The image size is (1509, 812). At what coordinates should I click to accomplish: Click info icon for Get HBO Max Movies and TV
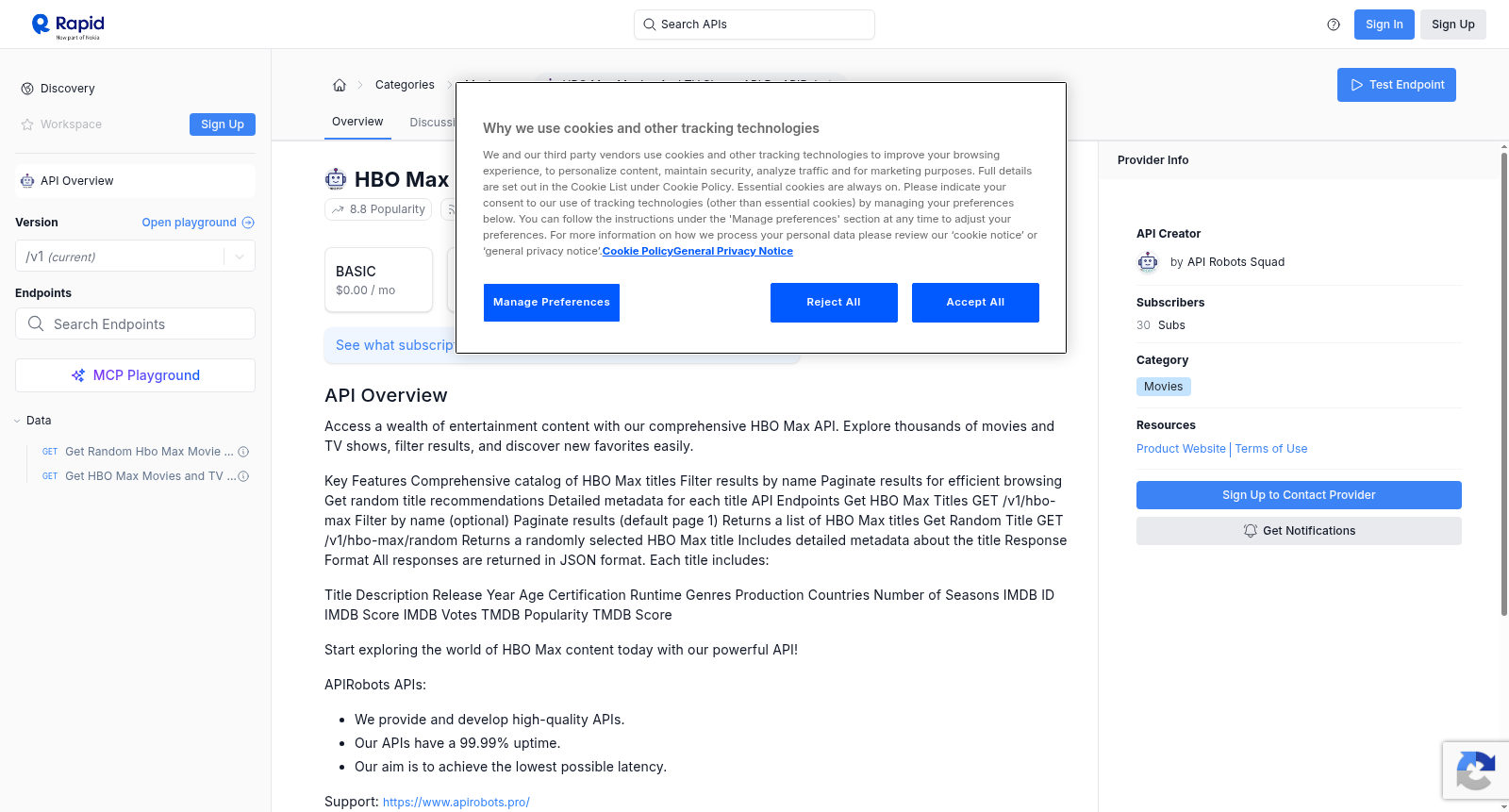[x=243, y=476]
